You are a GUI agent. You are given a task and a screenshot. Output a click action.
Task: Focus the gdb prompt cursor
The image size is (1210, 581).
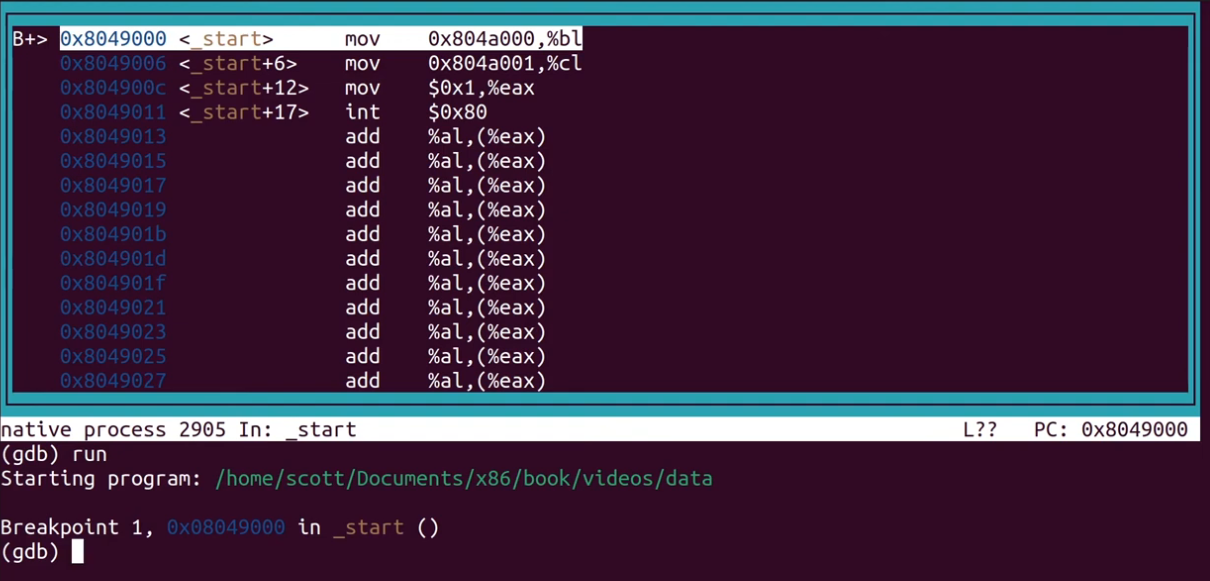point(77,551)
